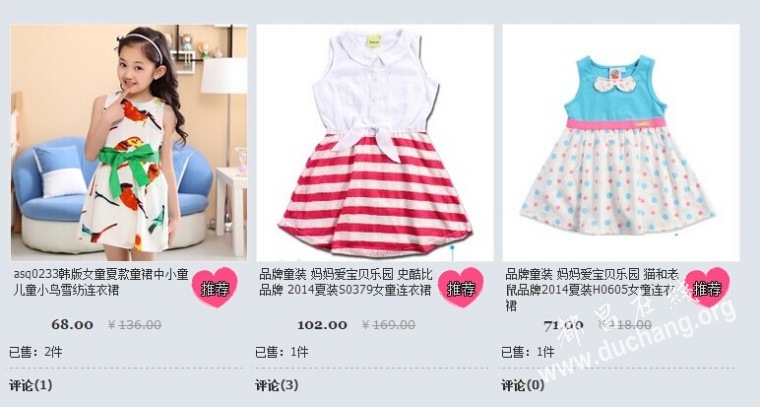Viewport: 760px width, 407px height.
Task: Click 已售: 2件 under the bird dress
Action: point(35,352)
